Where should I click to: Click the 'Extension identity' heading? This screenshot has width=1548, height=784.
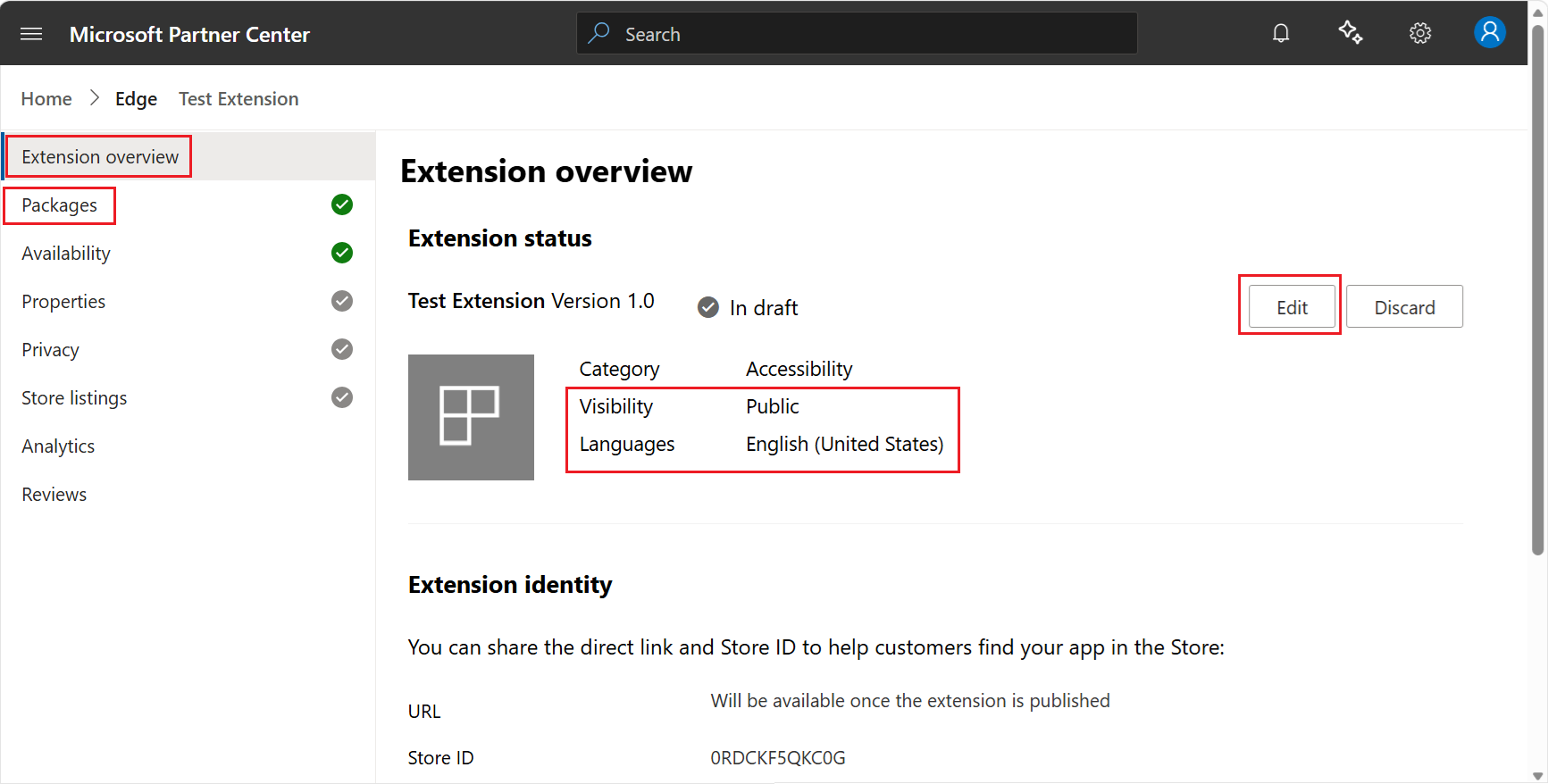coord(510,585)
